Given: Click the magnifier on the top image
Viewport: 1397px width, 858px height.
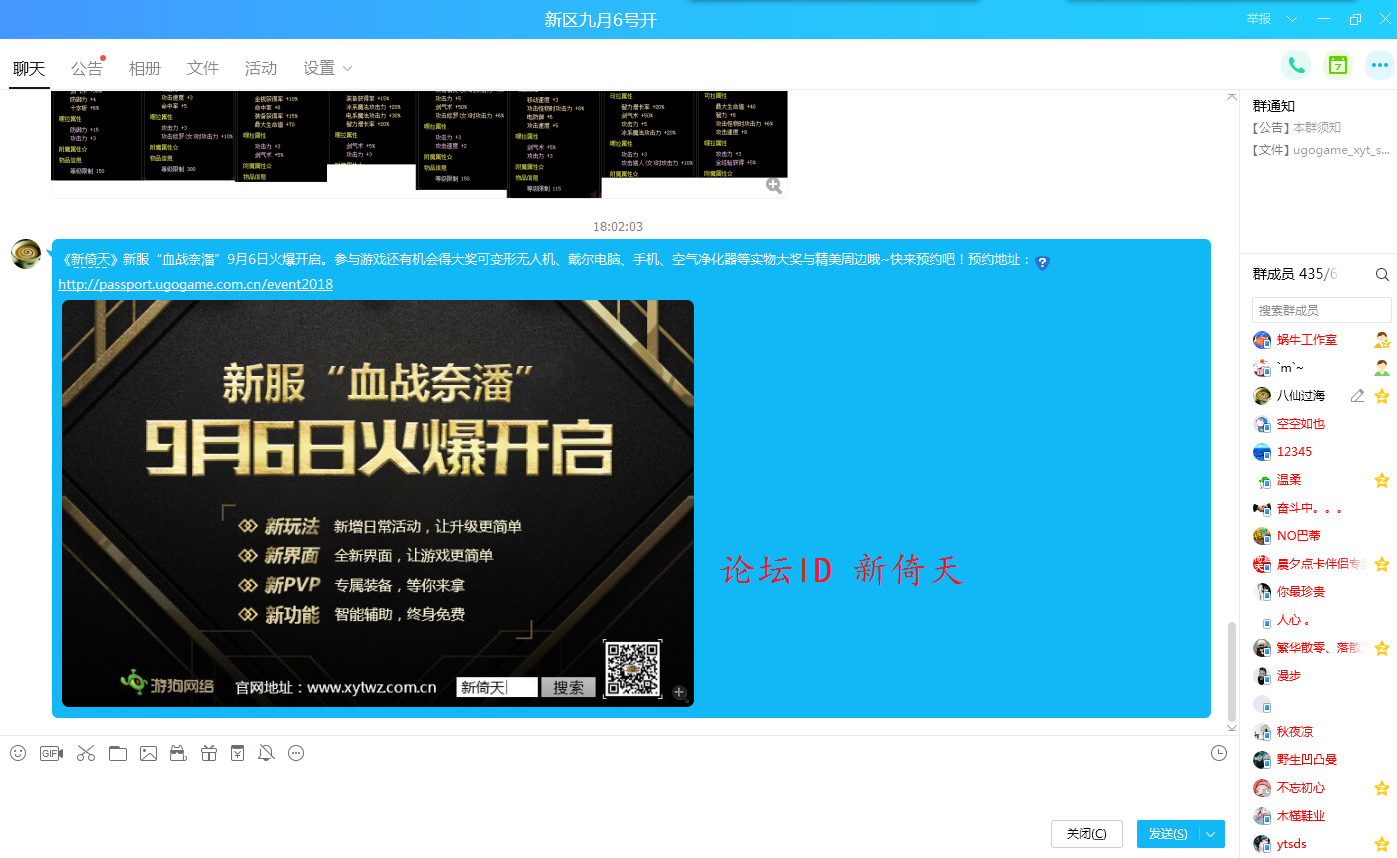Looking at the screenshot, I should click(774, 185).
